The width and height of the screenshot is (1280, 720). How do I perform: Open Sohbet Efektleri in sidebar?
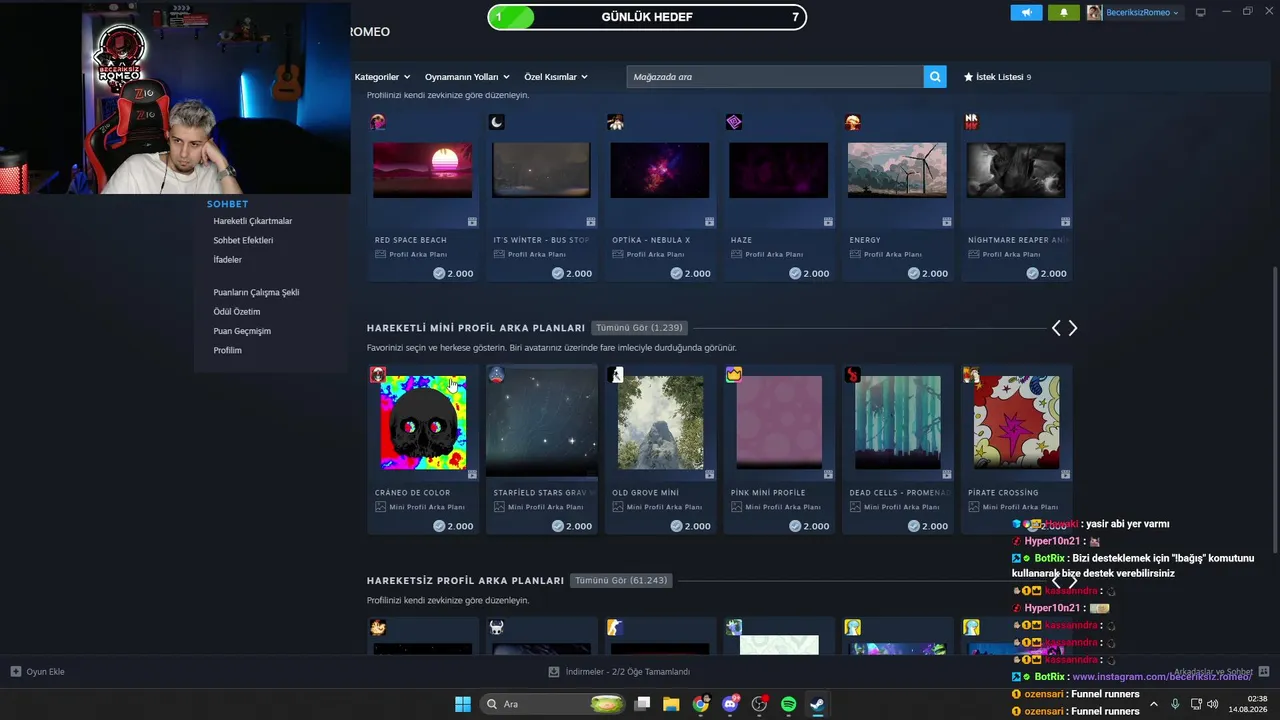coord(243,240)
